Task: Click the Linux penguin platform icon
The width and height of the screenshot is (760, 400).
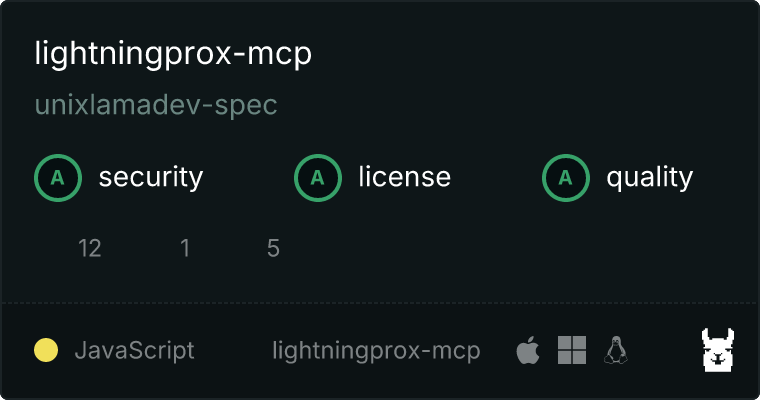Action: [x=616, y=350]
